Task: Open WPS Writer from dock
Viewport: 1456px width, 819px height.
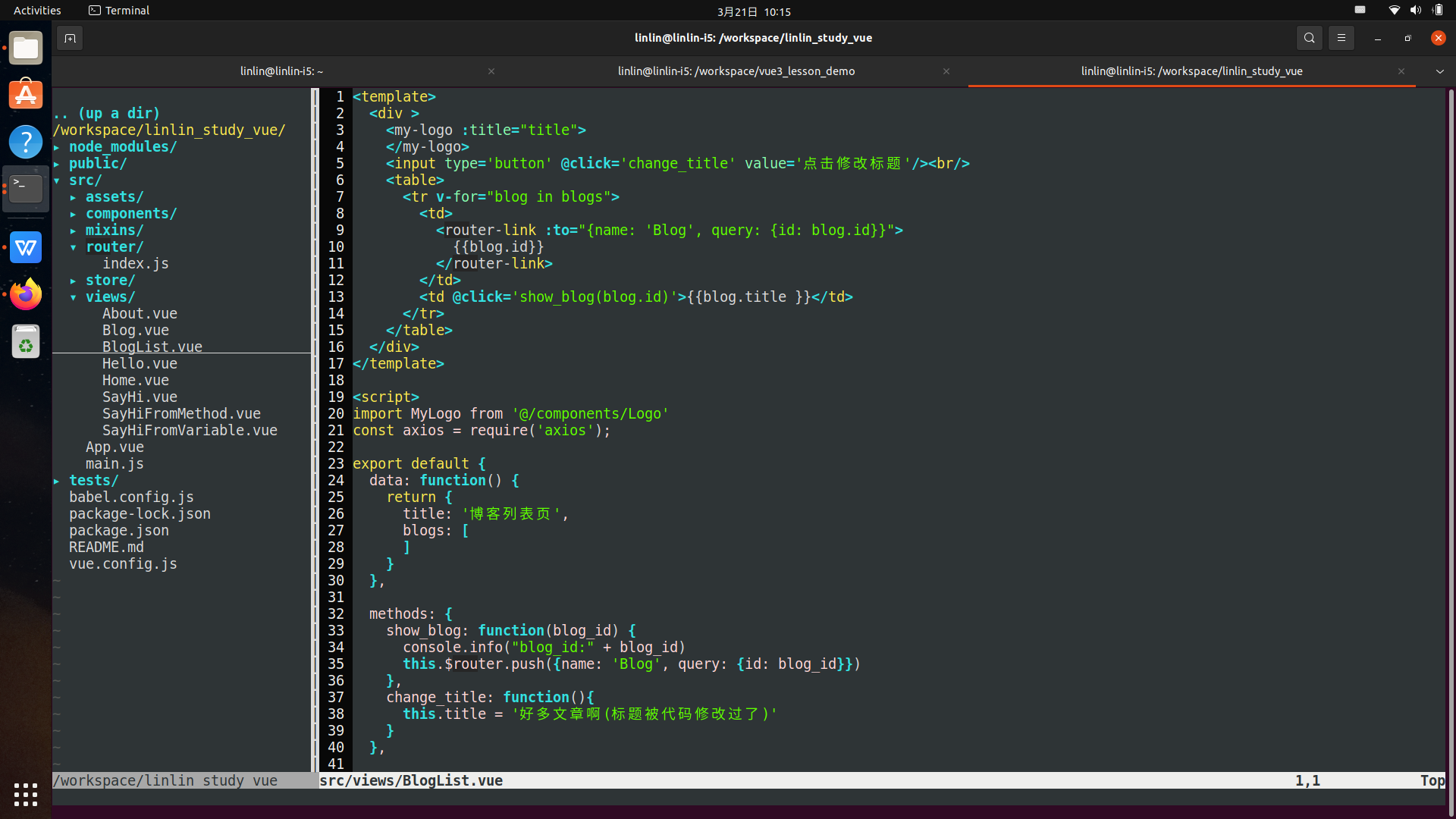Action: 26,247
